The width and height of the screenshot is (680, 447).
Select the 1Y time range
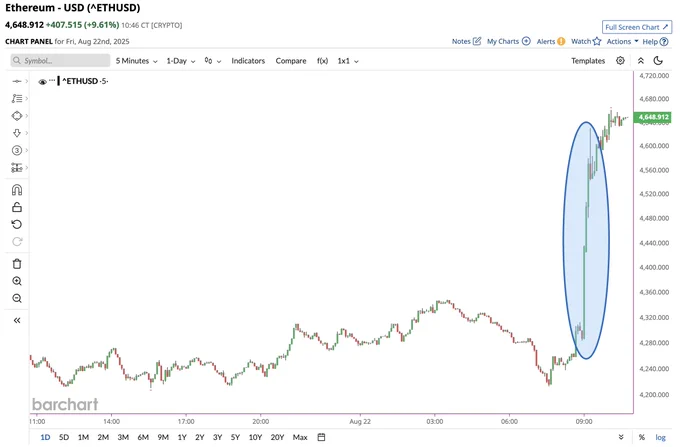[x=182, y=437]
